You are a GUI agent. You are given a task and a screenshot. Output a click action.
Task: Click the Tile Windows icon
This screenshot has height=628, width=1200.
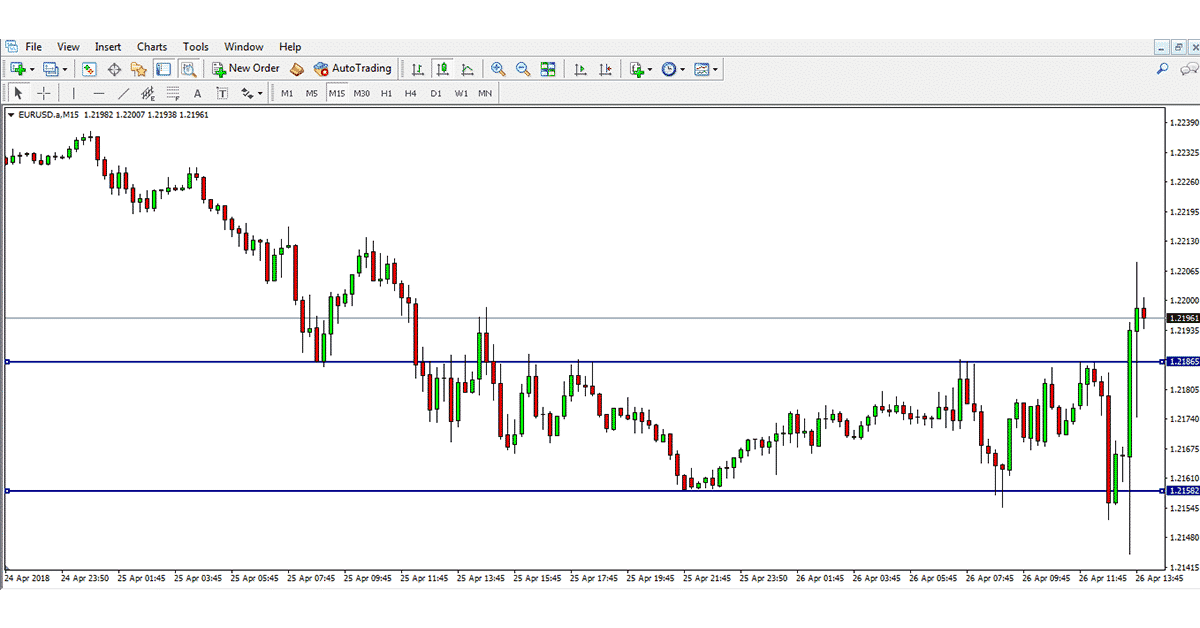[x=548, y=68]
